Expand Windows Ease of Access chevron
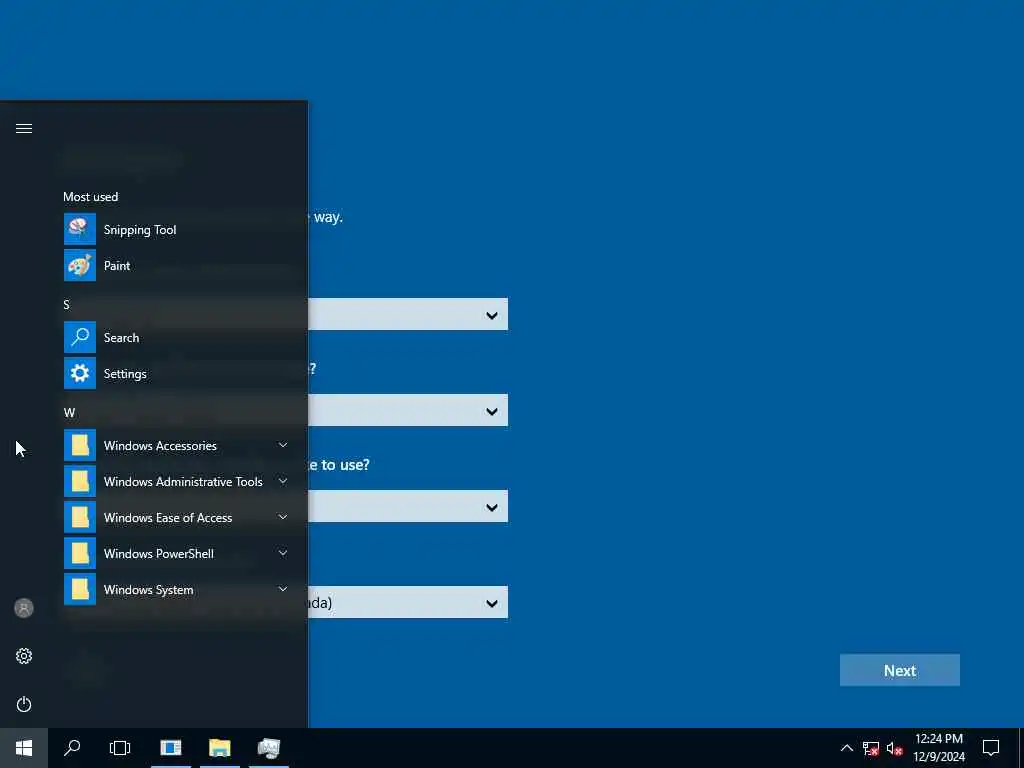1024x768 pixels. click(283, 517)
